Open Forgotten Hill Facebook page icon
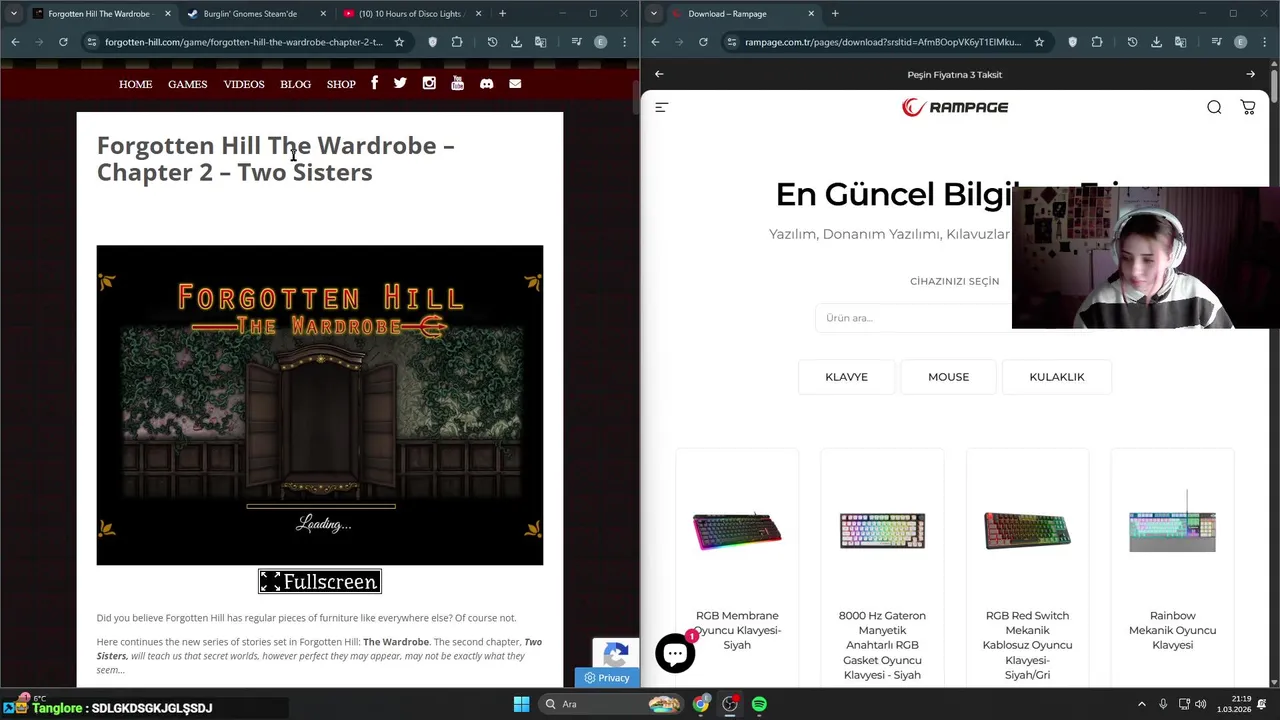1280x720 pixels. coord(374,83)
